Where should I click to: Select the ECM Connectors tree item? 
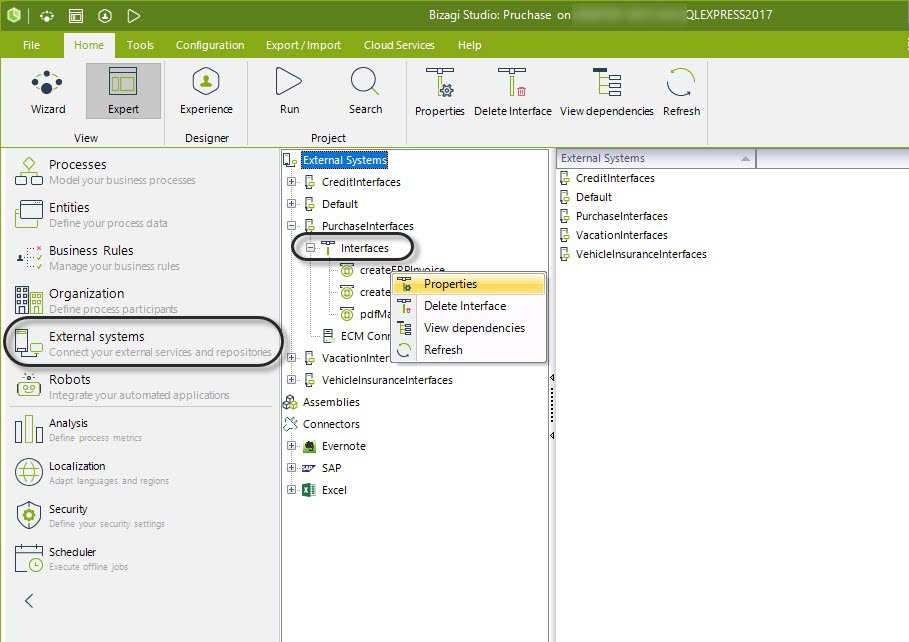(365, 336)
